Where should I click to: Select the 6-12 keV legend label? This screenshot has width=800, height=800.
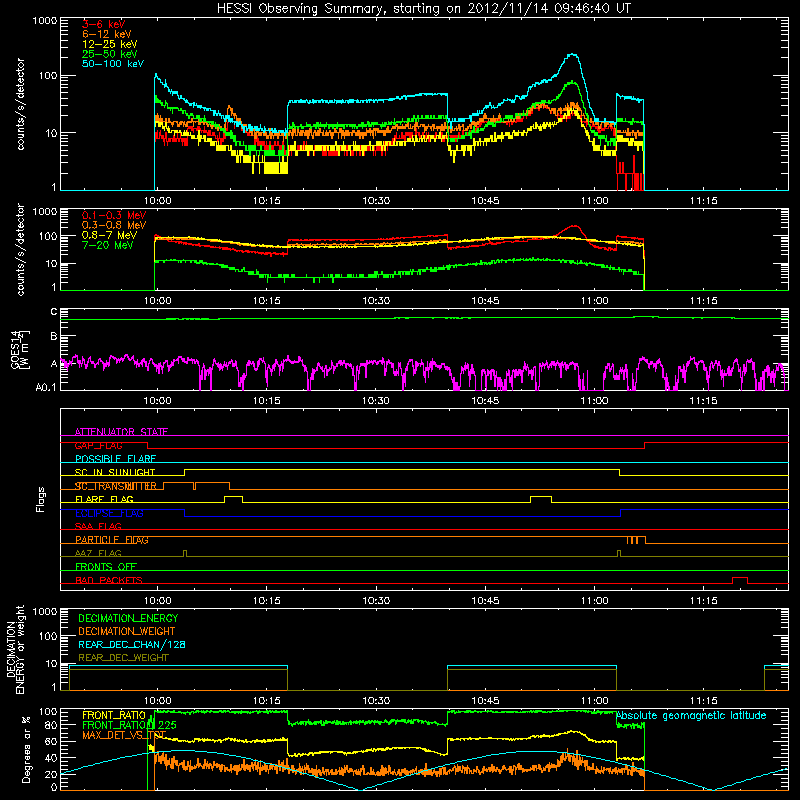pos(106,34)
